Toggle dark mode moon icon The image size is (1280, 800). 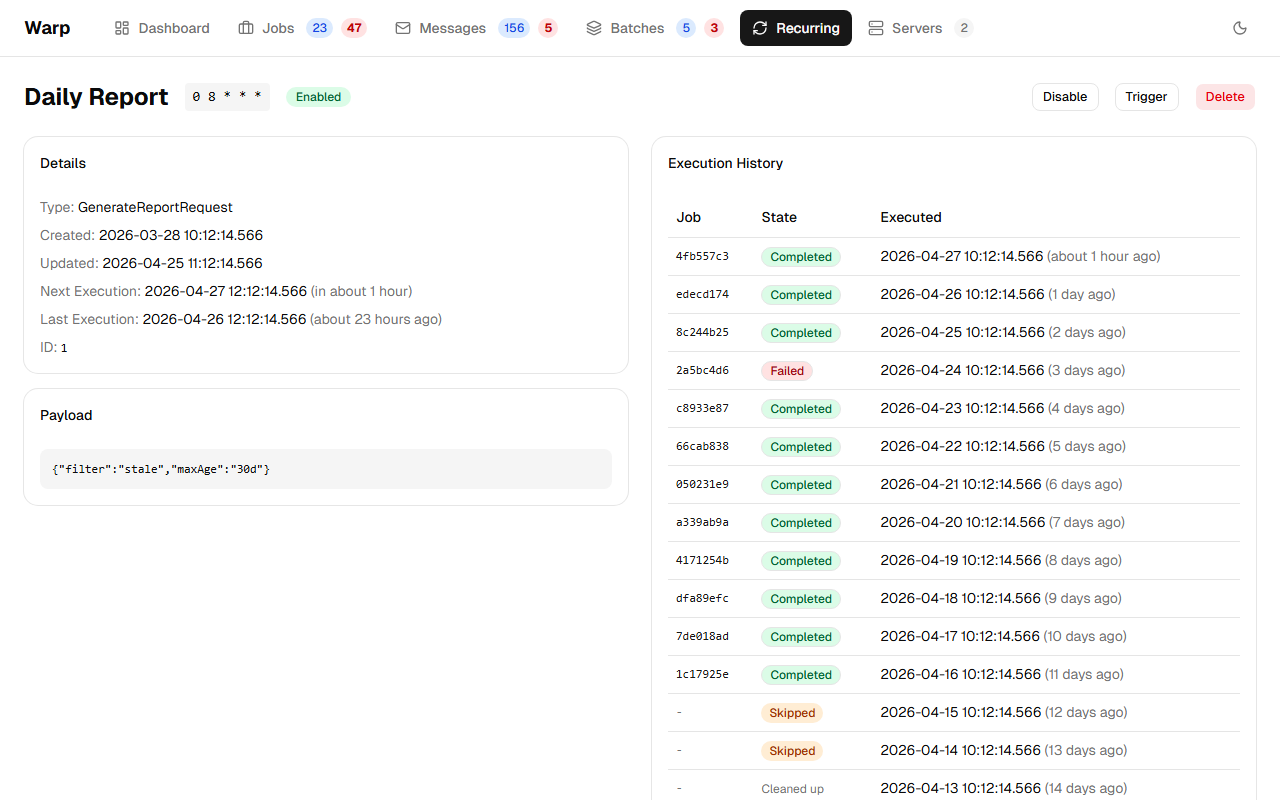[x=1240, y=28]
